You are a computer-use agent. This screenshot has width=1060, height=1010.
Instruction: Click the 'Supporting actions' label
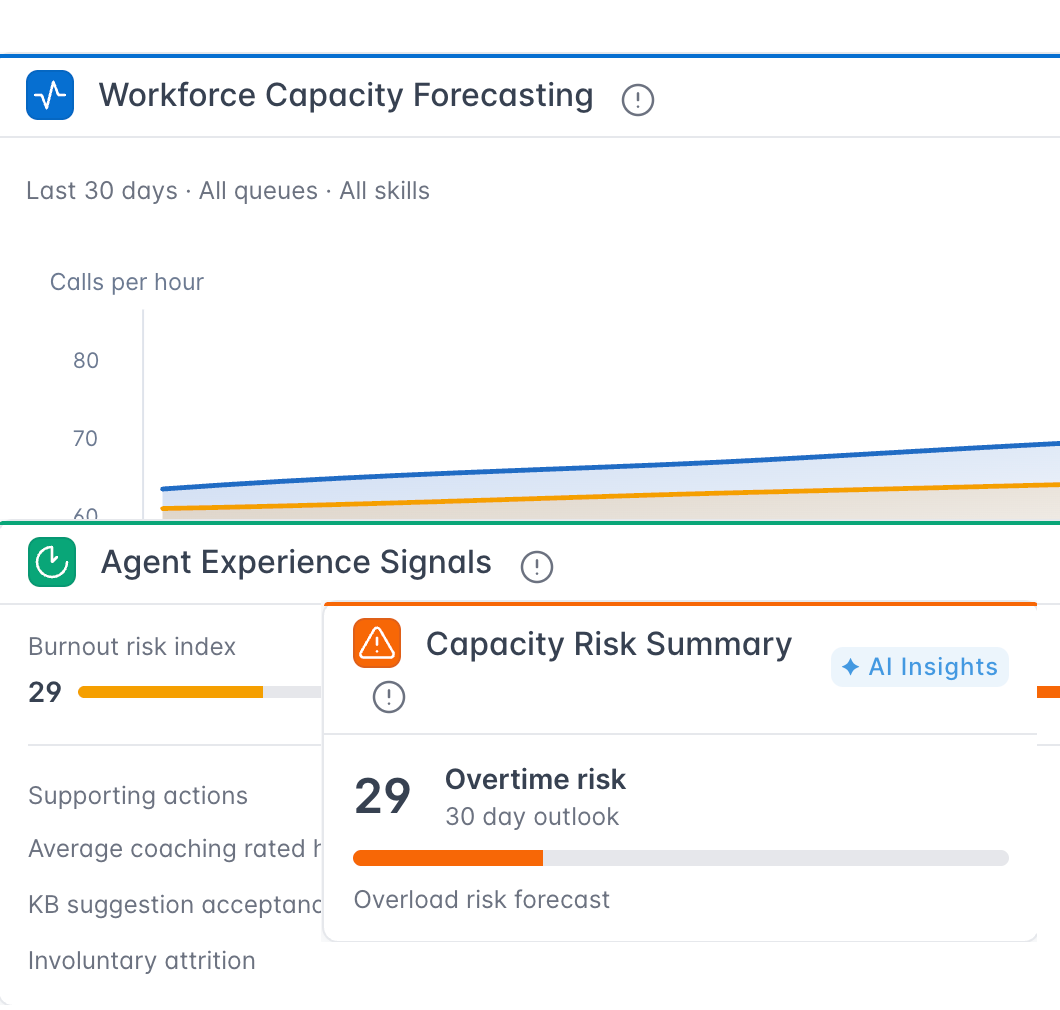coord(138,796)
